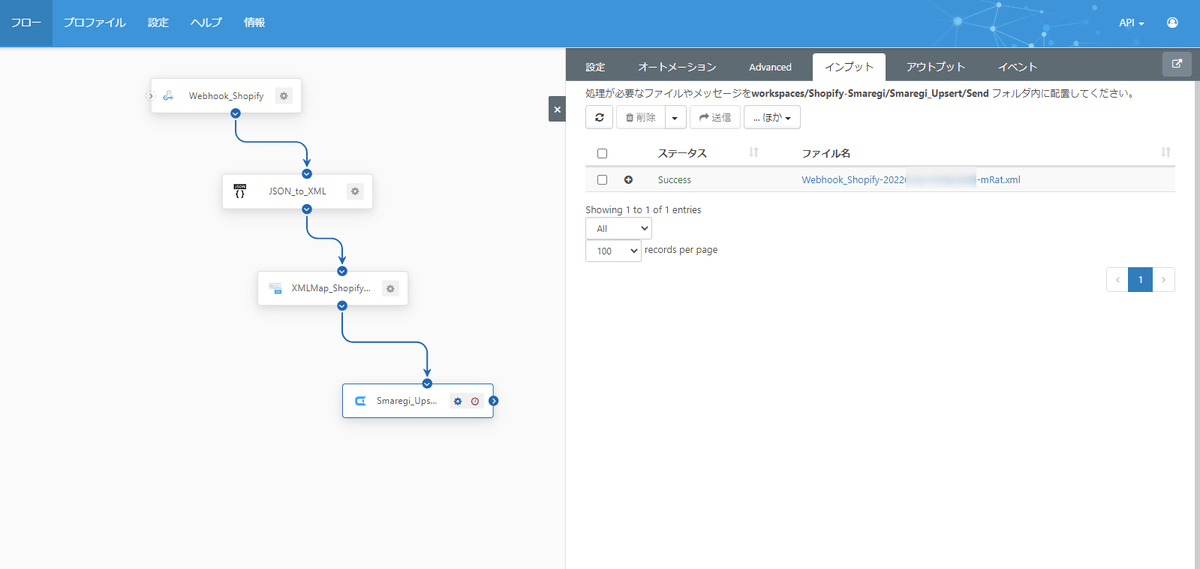Refresh the input file list
1200x569 pixels.
[x=599, y=117]
